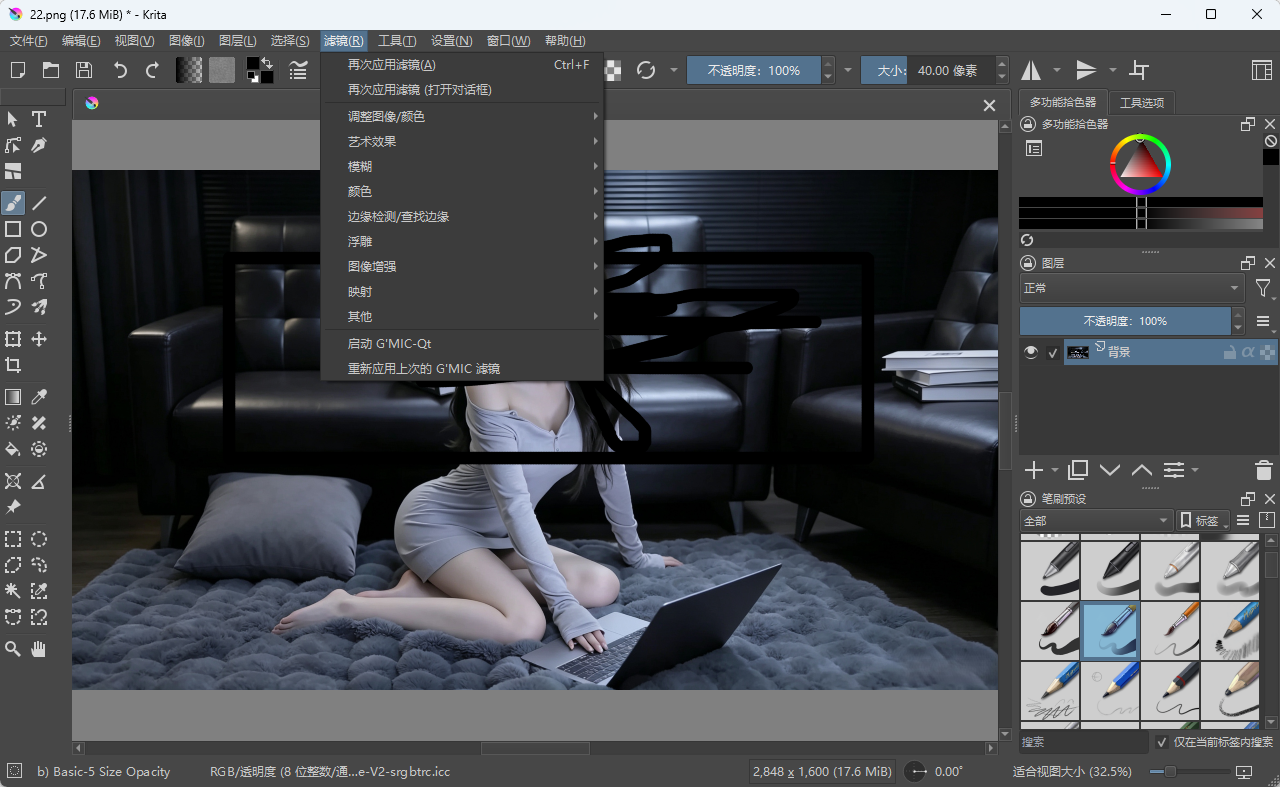Click the Save document icon
Image resolution: width=1280 pixels, height=787 pixels.
point(84,70)
